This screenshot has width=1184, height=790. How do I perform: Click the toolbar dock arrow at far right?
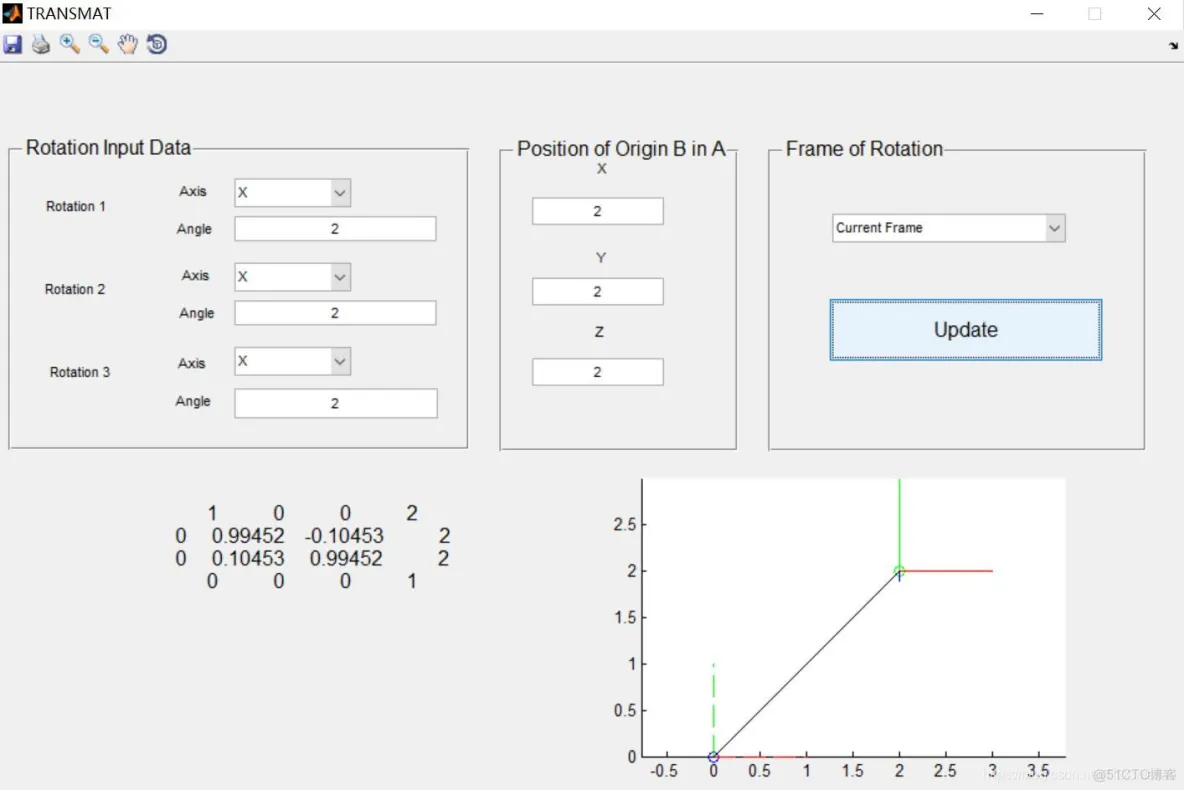coord(1173,46)
